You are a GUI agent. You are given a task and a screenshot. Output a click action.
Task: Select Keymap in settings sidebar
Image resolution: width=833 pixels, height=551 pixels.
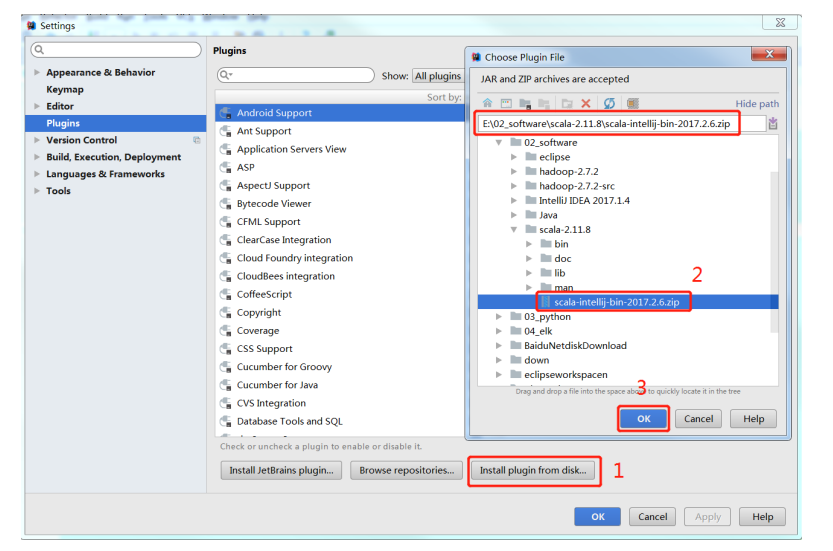[x=65, y=89]
